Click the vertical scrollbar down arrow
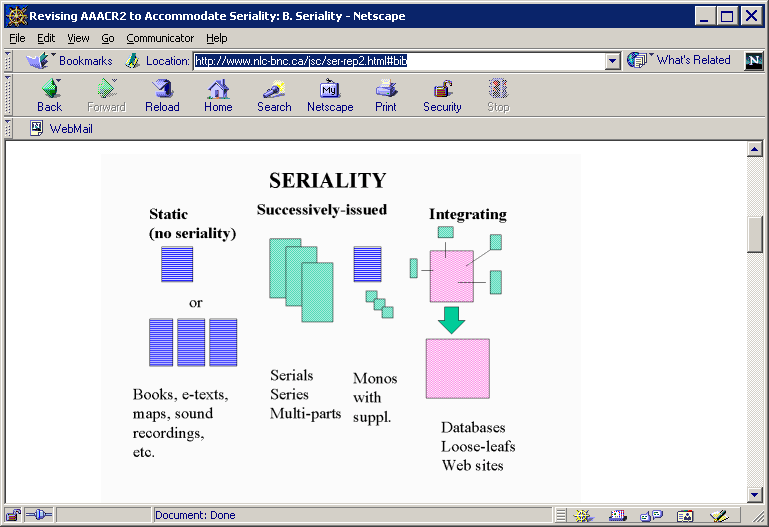Viewport: 769px width, 527px height. pyautogui.click(x=754, y=495)
